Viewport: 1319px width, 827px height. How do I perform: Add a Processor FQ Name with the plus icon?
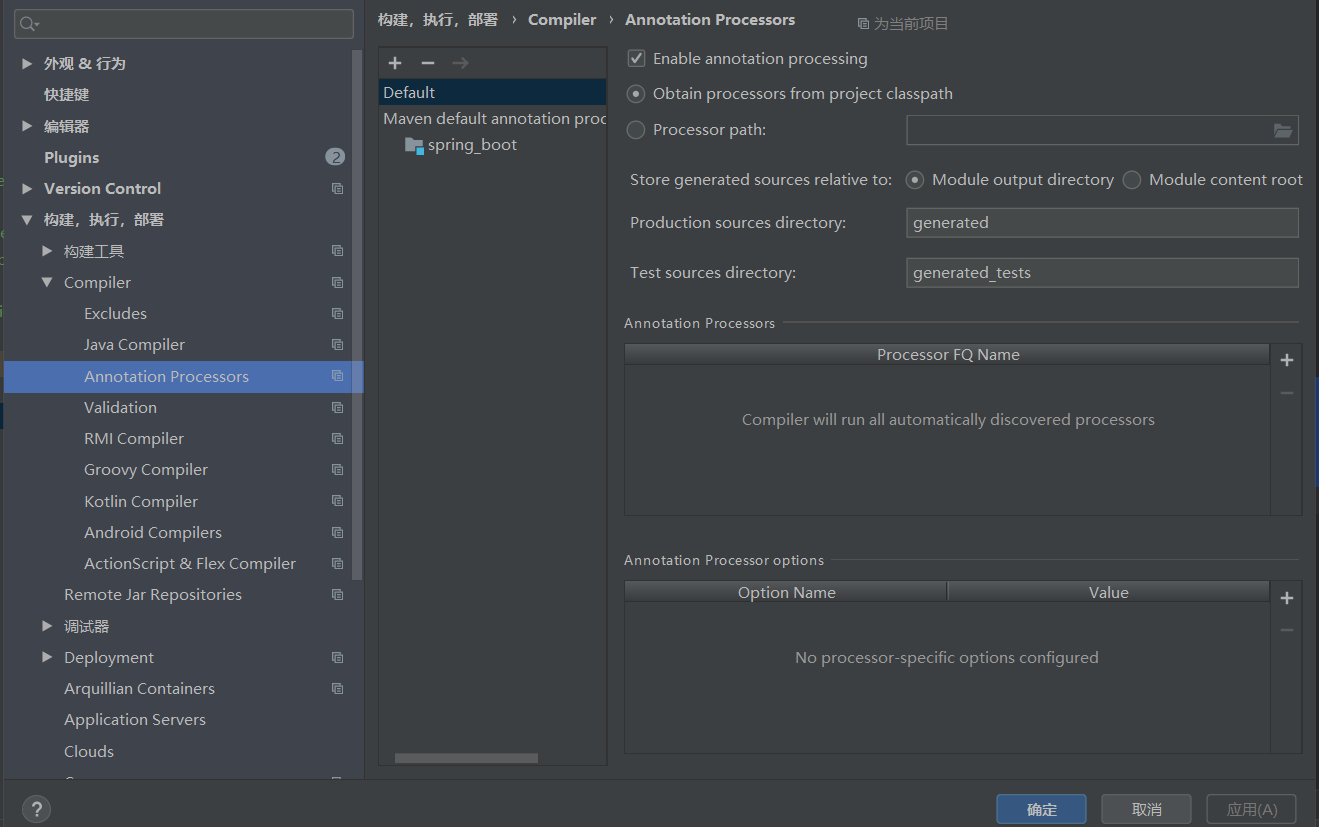coord(1287,360)
